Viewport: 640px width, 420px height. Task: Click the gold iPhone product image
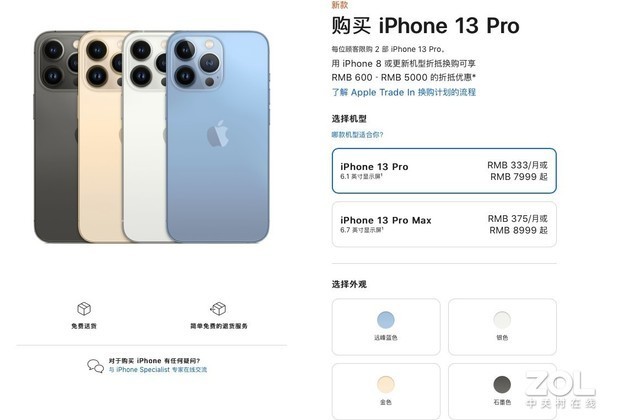click(100, 137)
